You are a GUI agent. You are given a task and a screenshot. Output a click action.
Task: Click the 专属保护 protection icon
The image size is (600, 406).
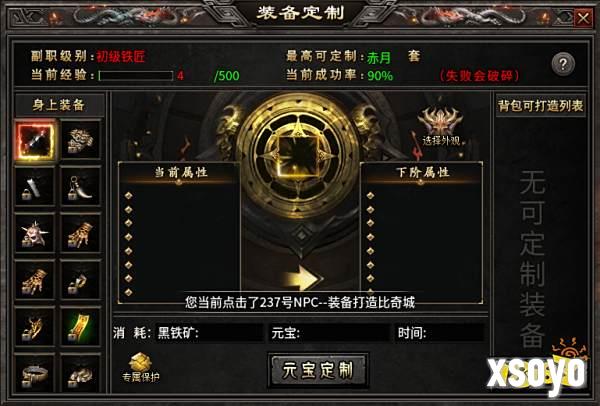coord(140,367)
